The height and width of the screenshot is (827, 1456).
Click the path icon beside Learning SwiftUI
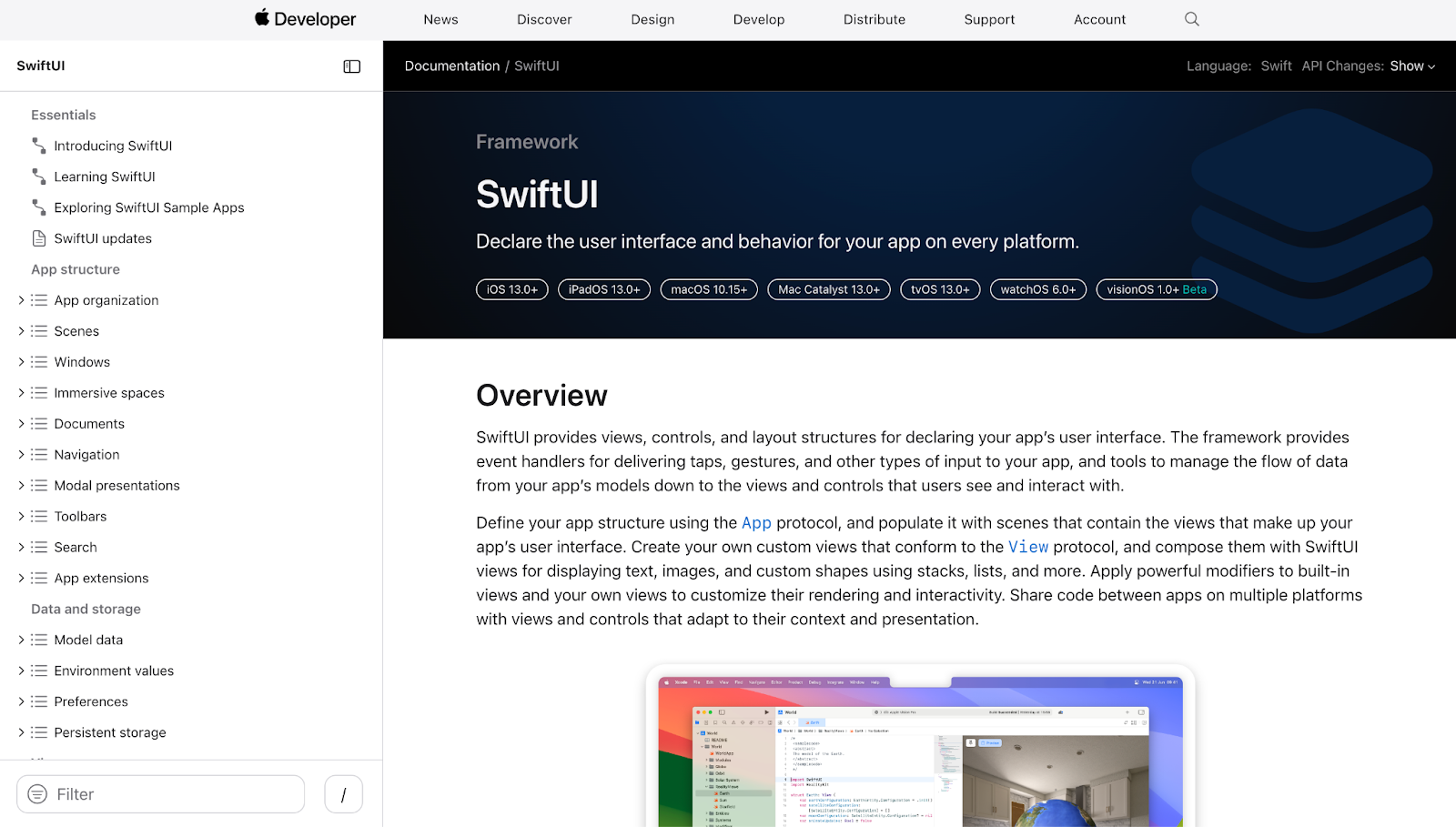click(39, 176)
